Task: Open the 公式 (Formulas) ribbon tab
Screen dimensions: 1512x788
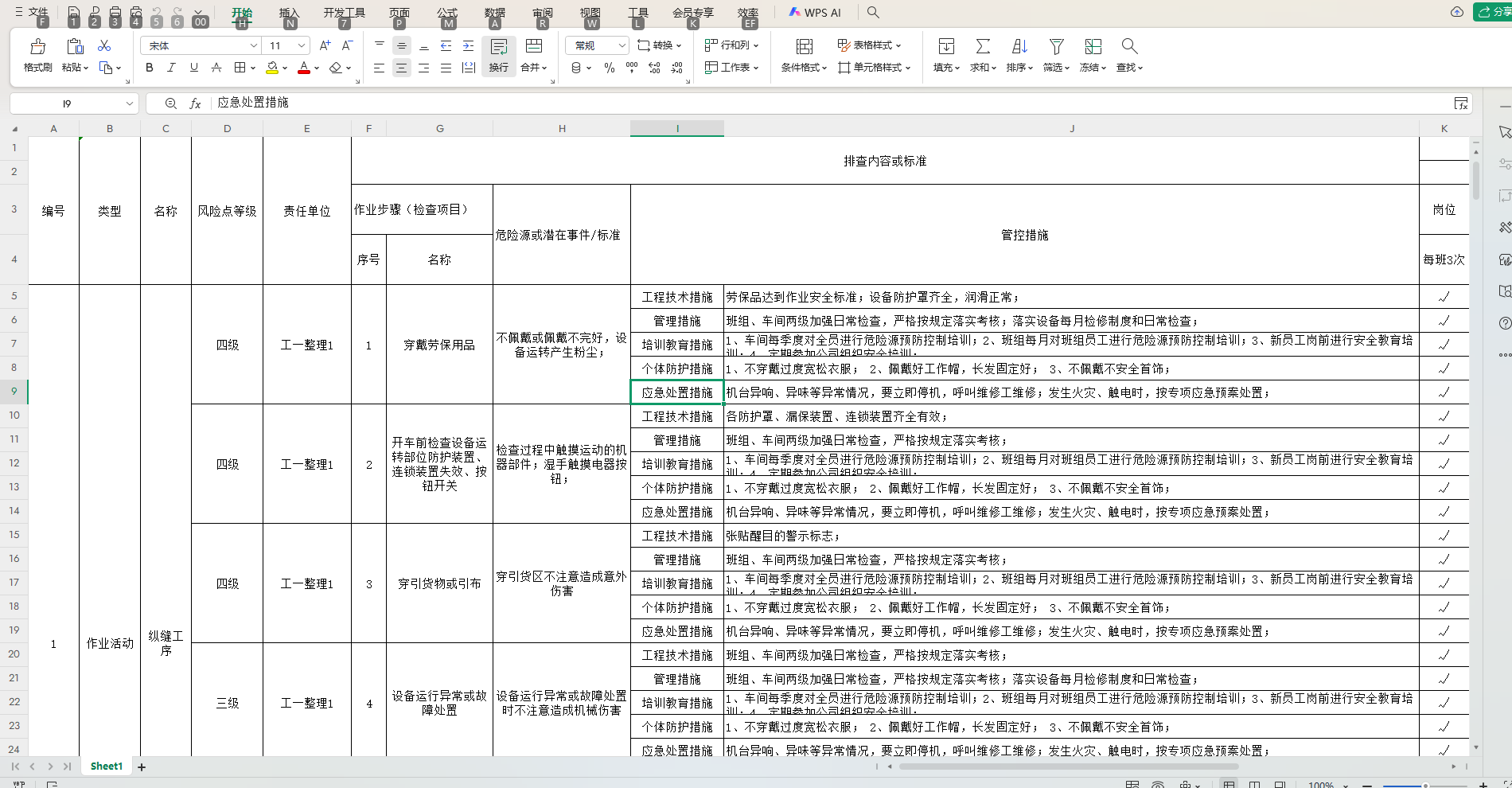Action: click(447, 13)
